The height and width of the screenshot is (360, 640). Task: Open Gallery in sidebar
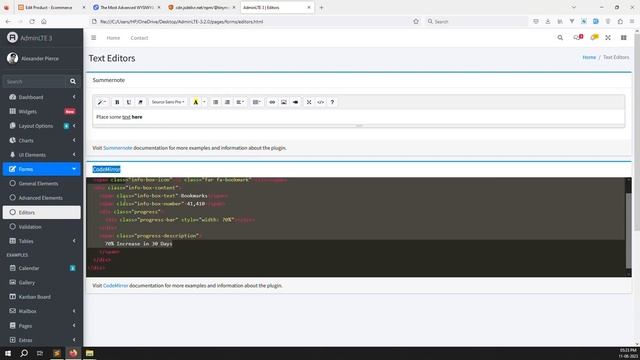click(42, 282)
